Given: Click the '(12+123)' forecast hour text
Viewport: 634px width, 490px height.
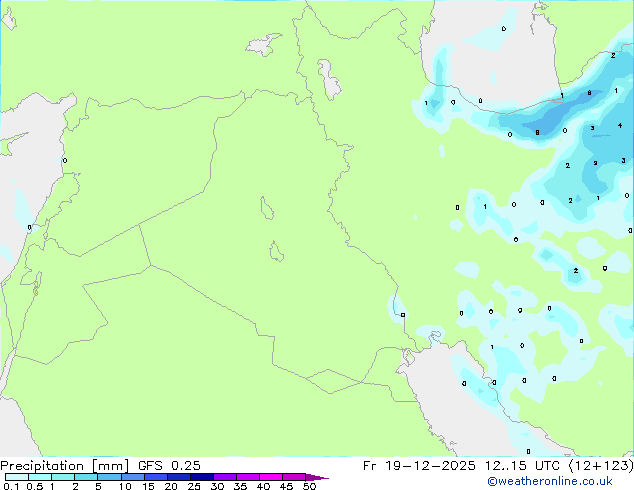Looking at the screenshot, I should pyautogui.click(x=601, y=466).
